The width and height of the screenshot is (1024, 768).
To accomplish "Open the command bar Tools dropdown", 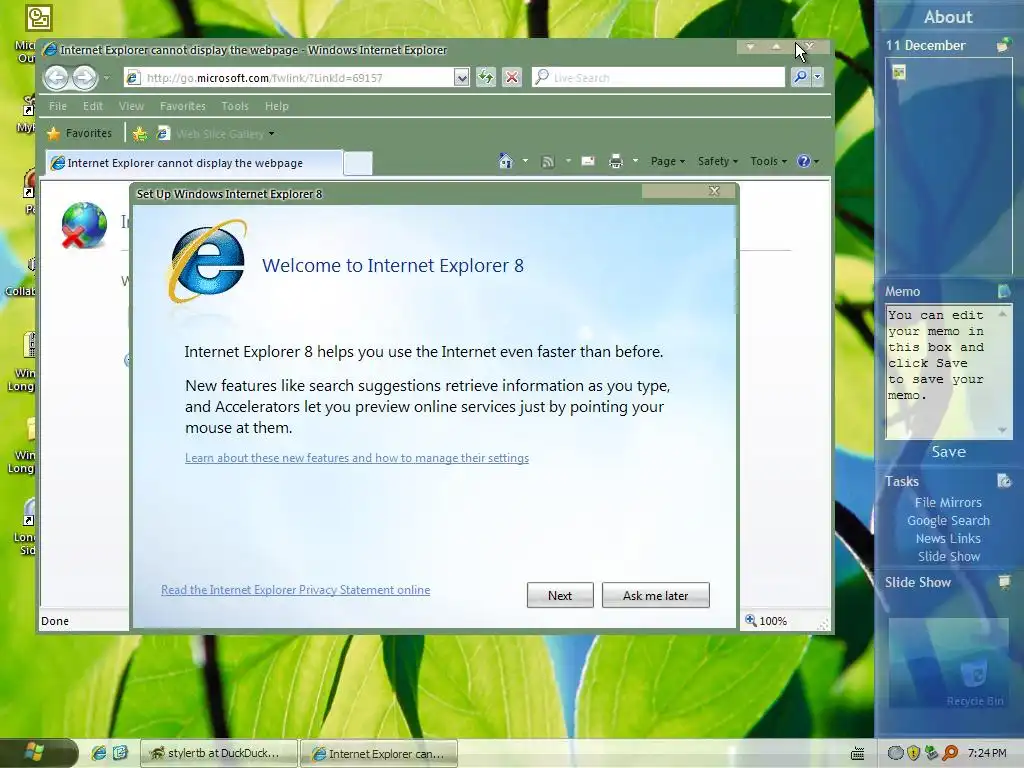I will 768,161.
